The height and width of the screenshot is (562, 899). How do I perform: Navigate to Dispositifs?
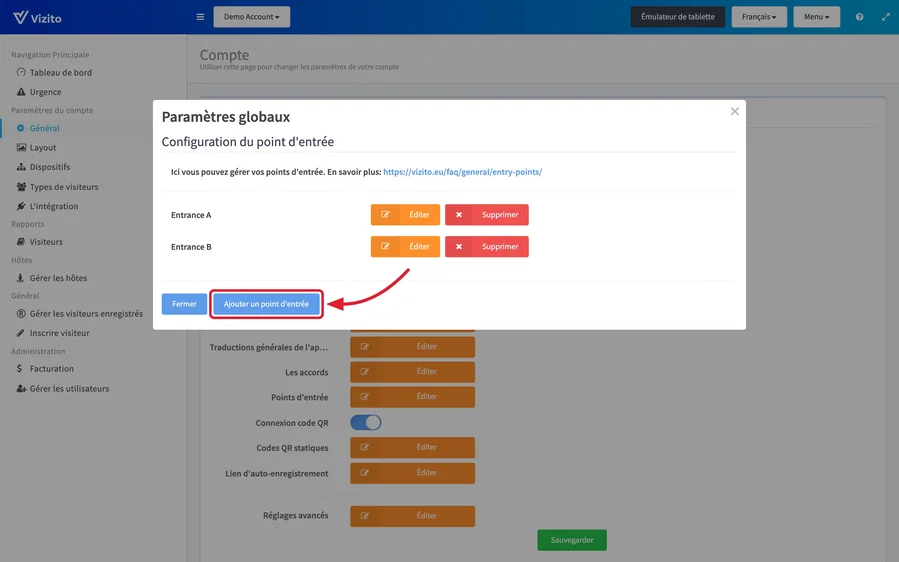click(50, 167)
